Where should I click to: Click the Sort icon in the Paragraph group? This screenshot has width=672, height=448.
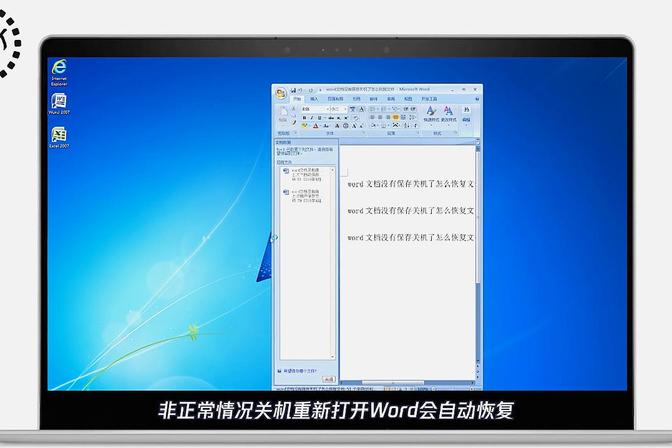pos(406,126)
